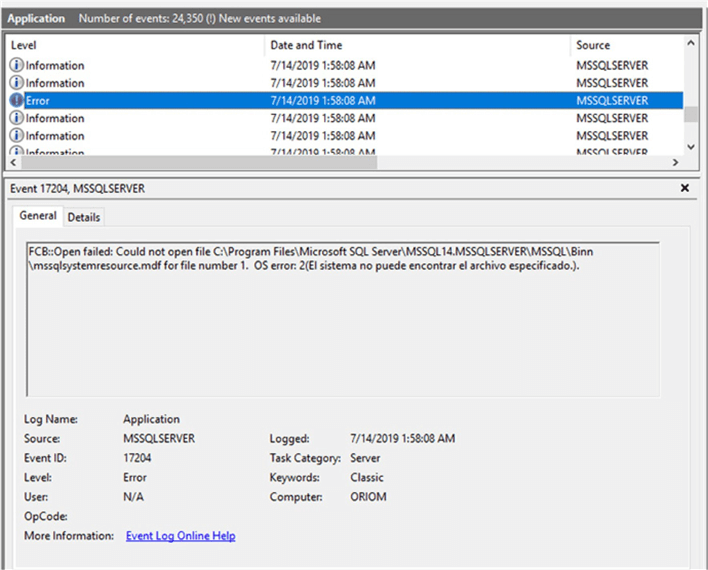This screenshot has width=708, height=570.
Task: Click the horizontal scrollbar thumb of event list
Action: 199,162
